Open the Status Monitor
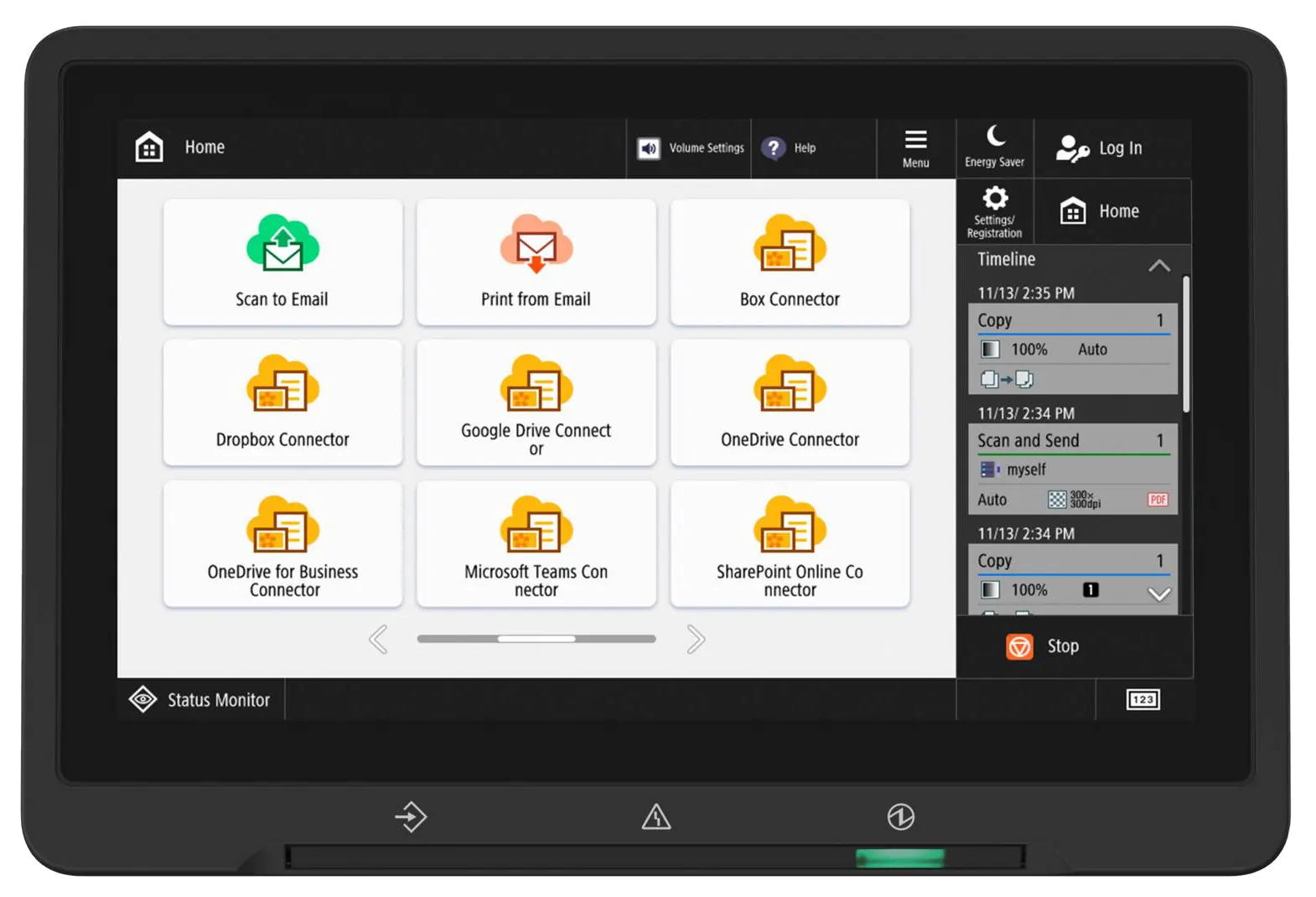Viewport: 1316px width, 897px height. (x=200, y=699)
